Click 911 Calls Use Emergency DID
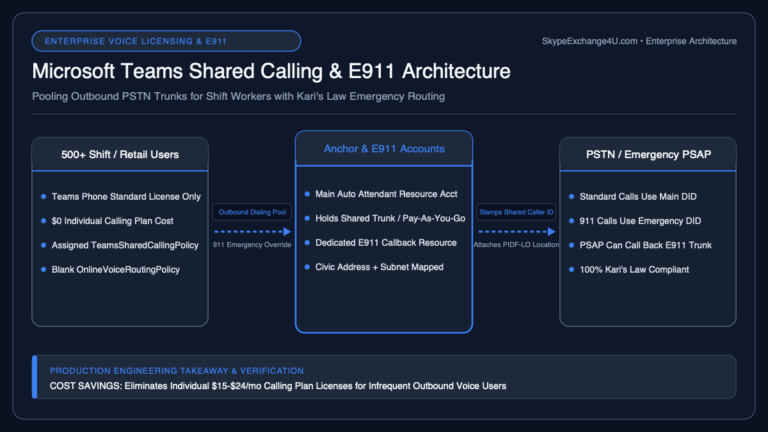This screenshot has width=768, height=432. tap(640, 221)
